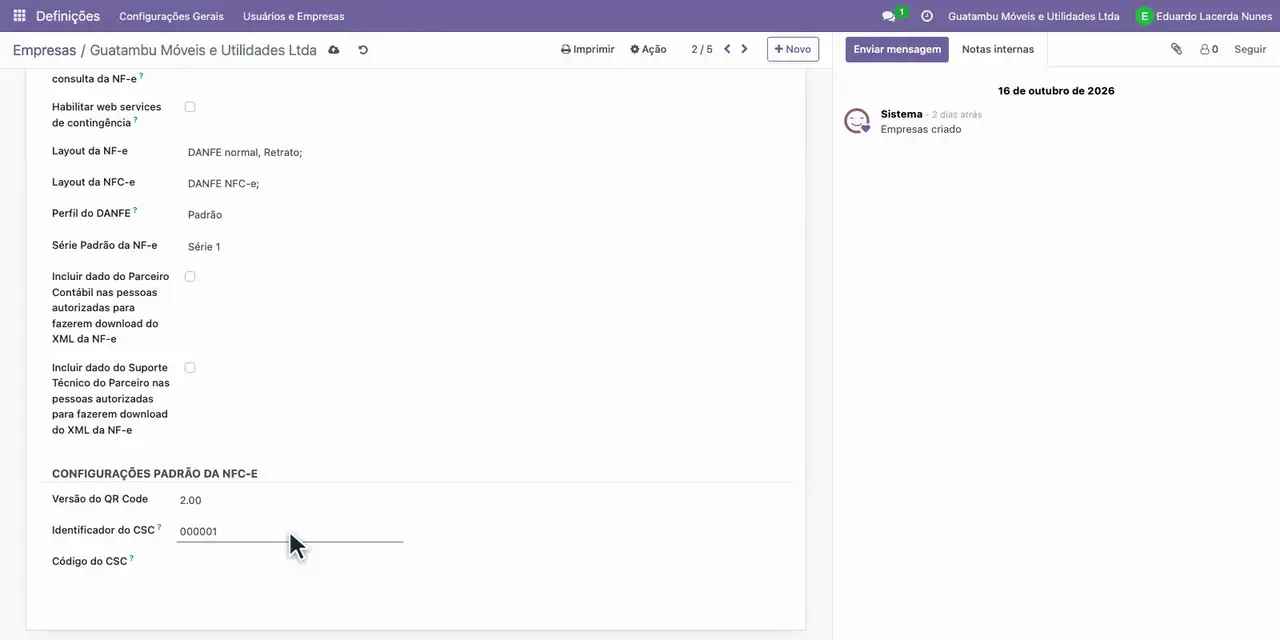Click Seguir to follow the record
The image size is (1280, 640).
(x=1250, y=49)
